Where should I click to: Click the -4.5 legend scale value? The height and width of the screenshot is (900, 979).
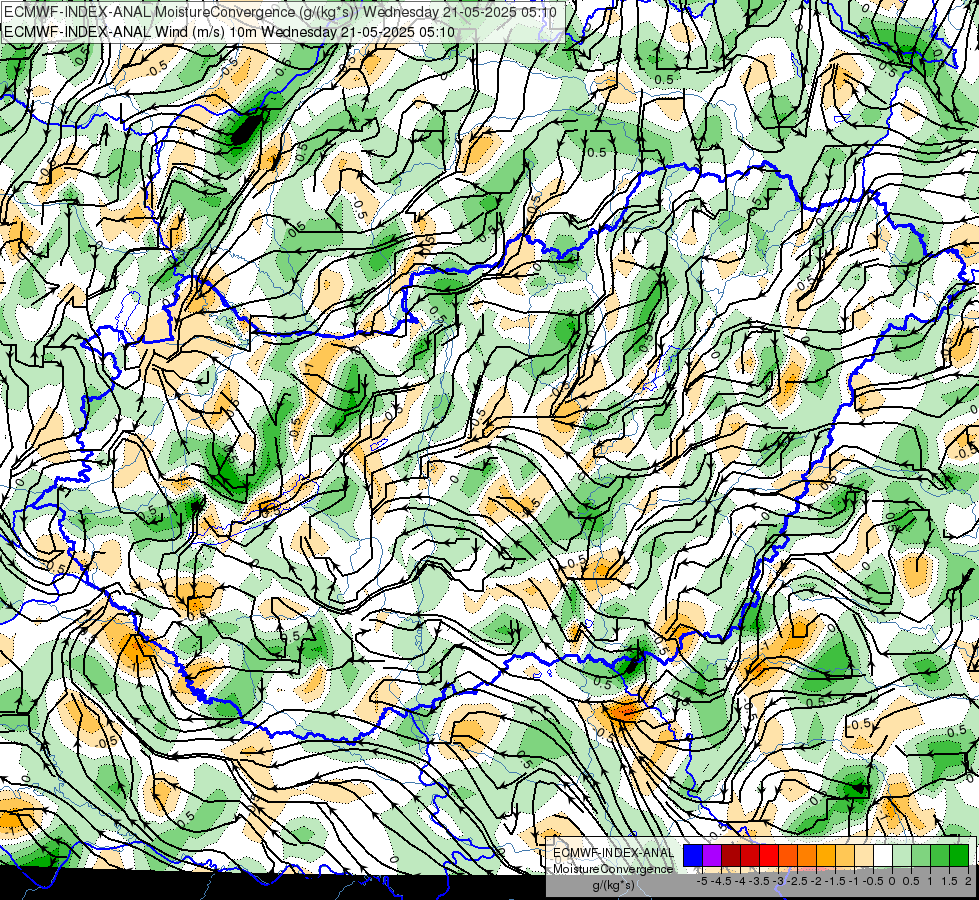722,881
